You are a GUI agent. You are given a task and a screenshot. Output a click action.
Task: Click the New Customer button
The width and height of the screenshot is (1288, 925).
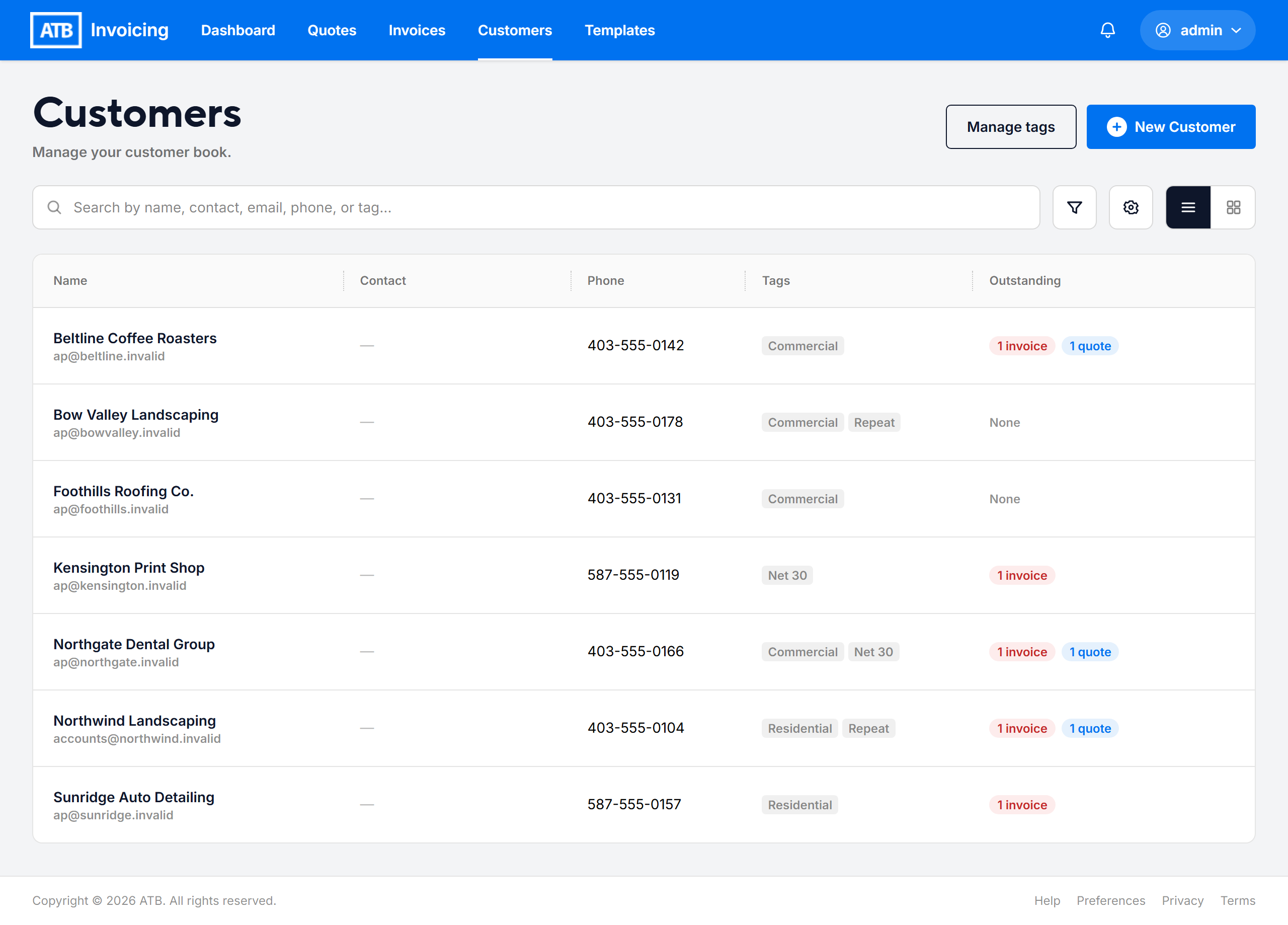point(1170,127)
